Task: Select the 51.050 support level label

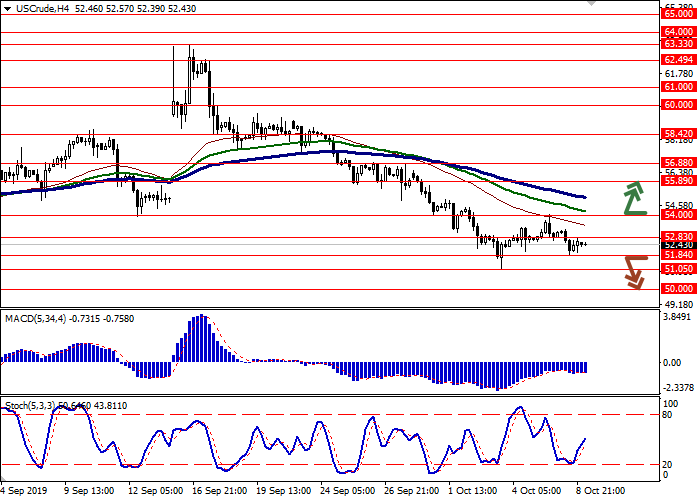Action: [678, 269]
